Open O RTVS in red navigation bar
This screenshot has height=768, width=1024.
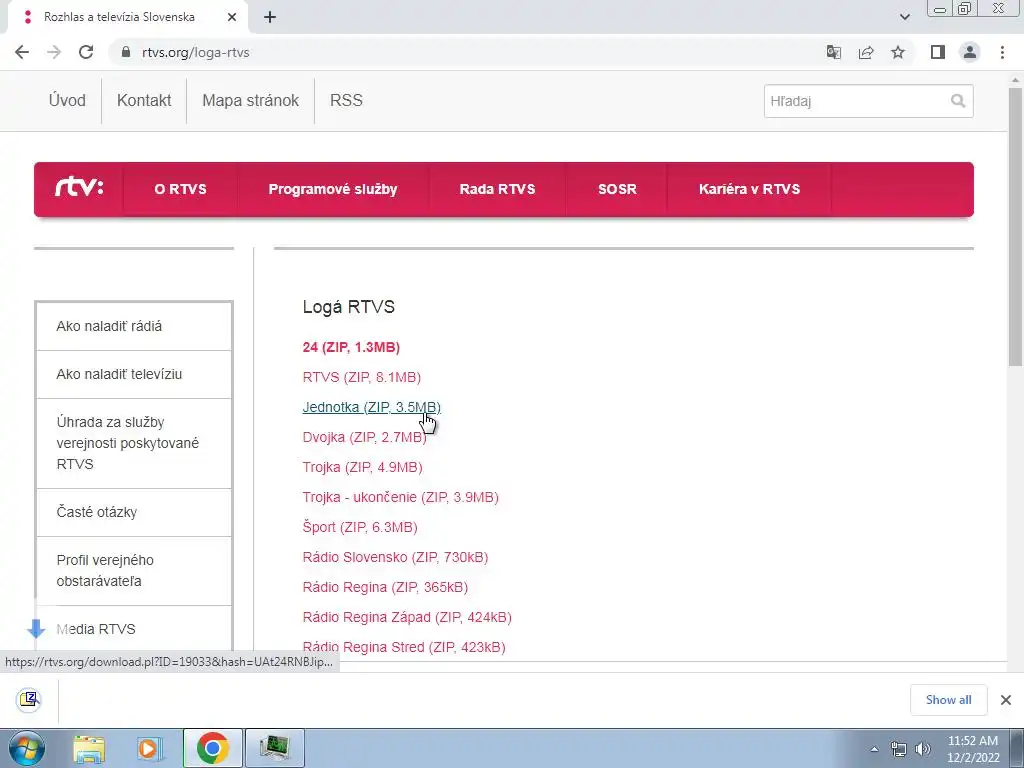(180, 189)
